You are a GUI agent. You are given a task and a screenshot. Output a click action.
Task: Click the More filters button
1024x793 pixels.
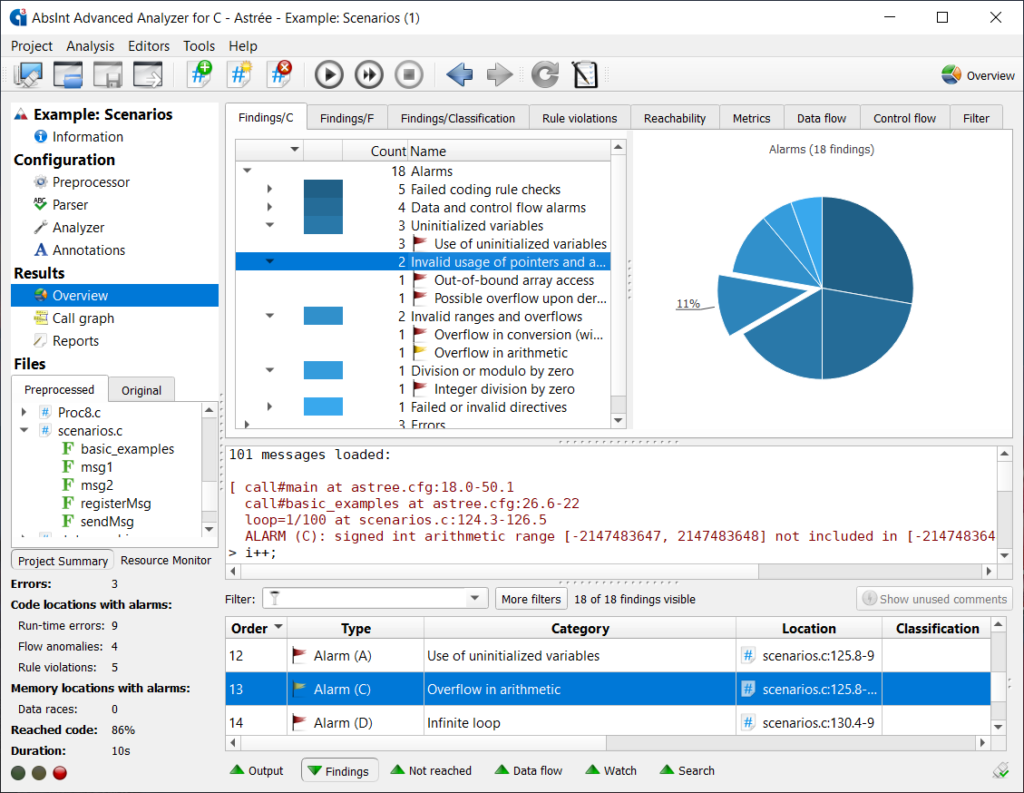531,599
